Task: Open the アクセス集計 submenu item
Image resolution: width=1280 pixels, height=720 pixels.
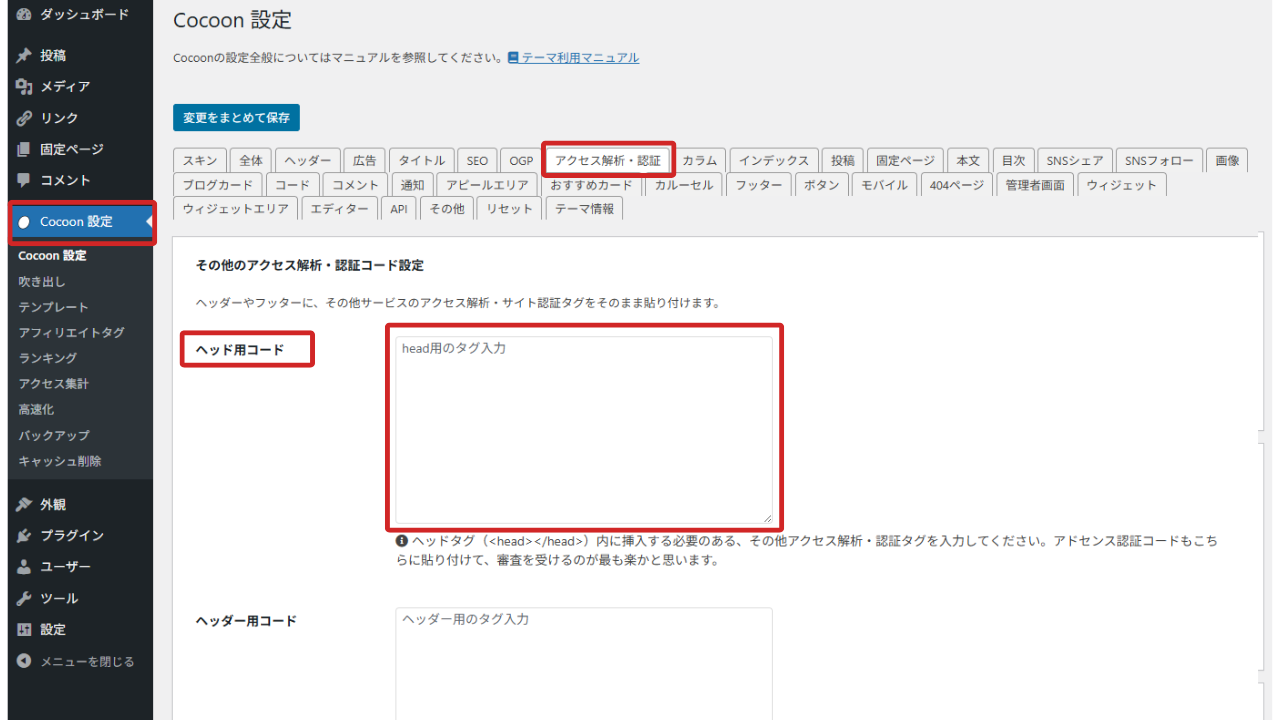Action: coord(53,384)
